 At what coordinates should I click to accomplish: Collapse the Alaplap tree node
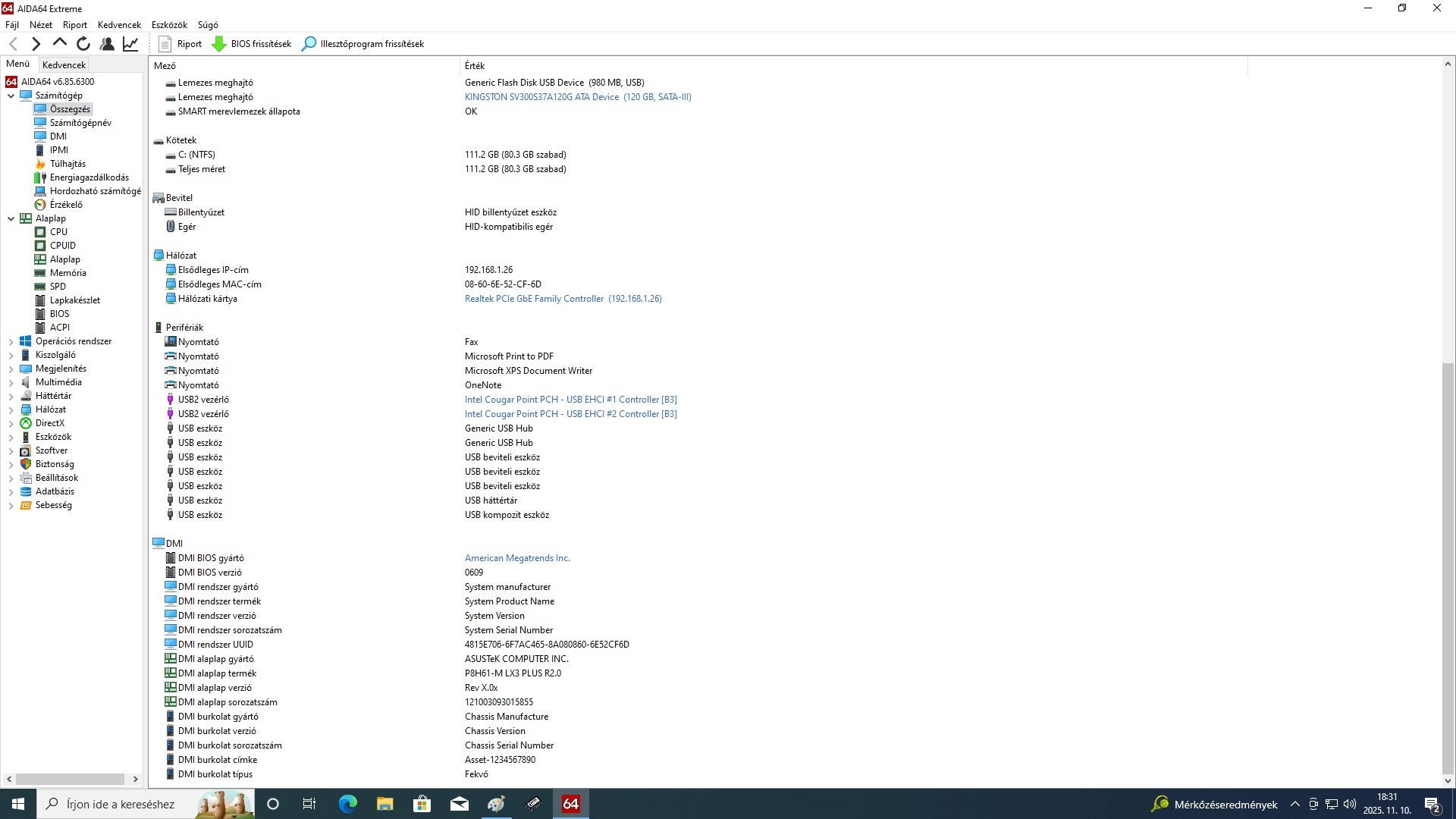pos(11,218)
